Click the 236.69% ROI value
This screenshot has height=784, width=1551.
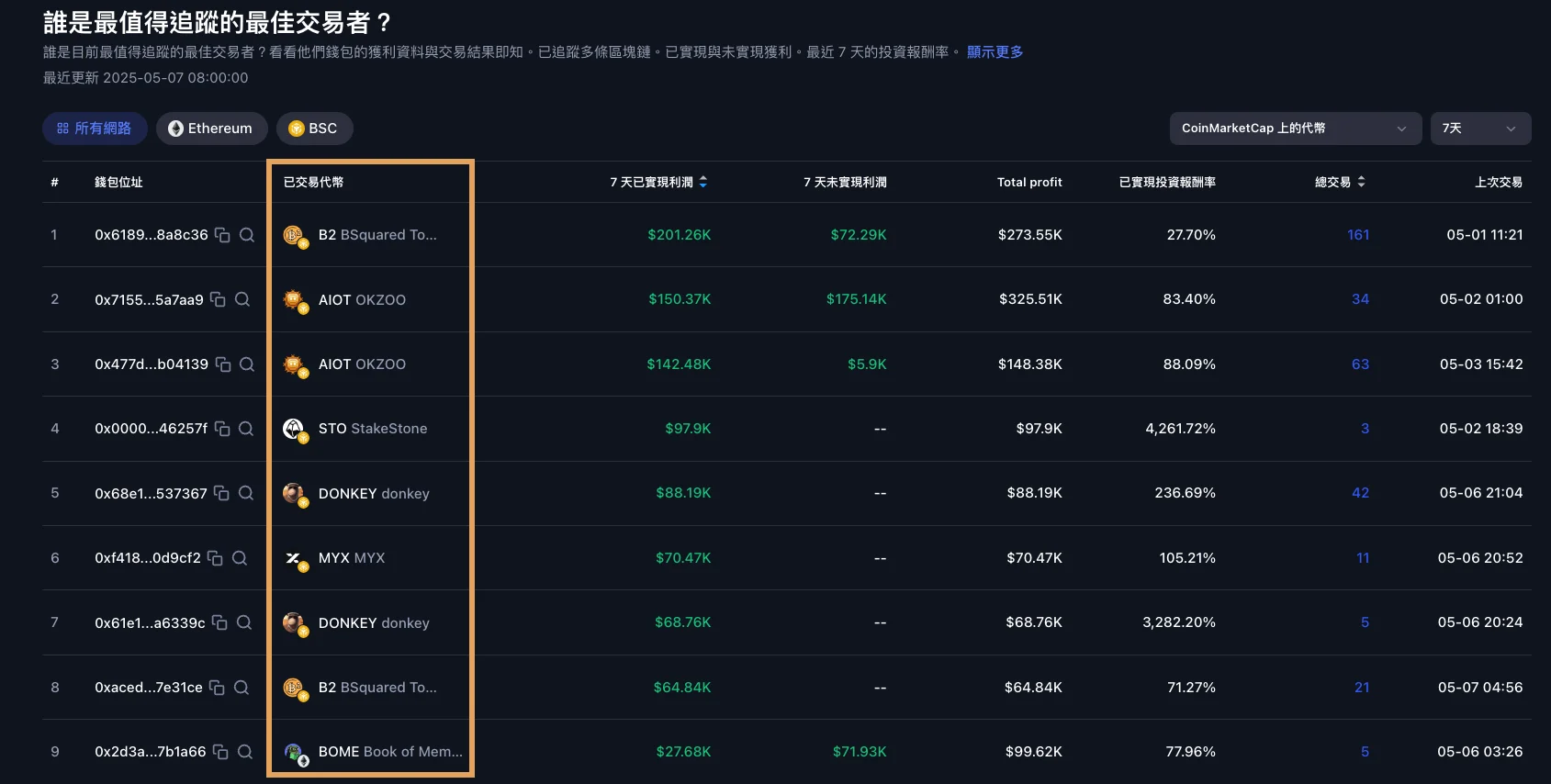click(1185, 493)
